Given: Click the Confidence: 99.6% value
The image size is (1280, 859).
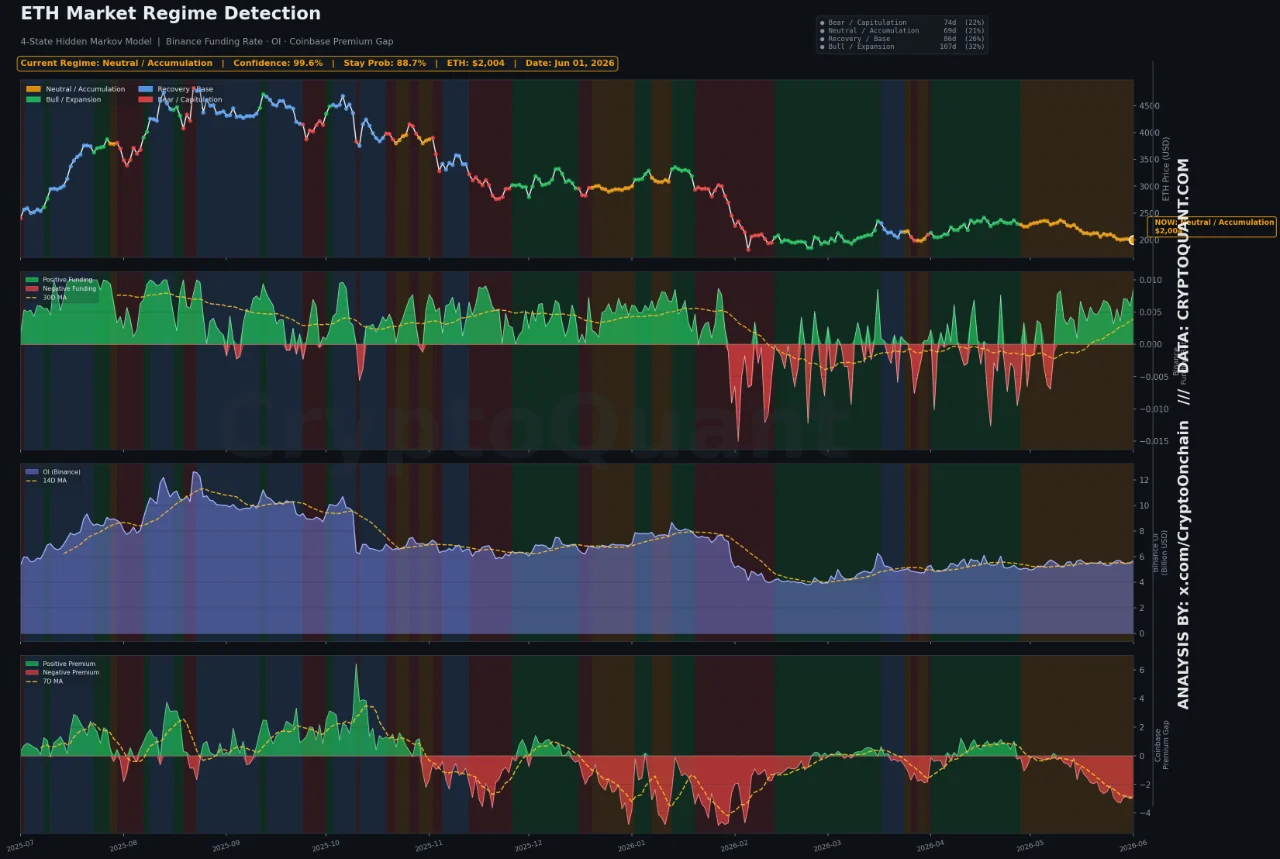Looking at the screenshot, I should coord(278,63).
